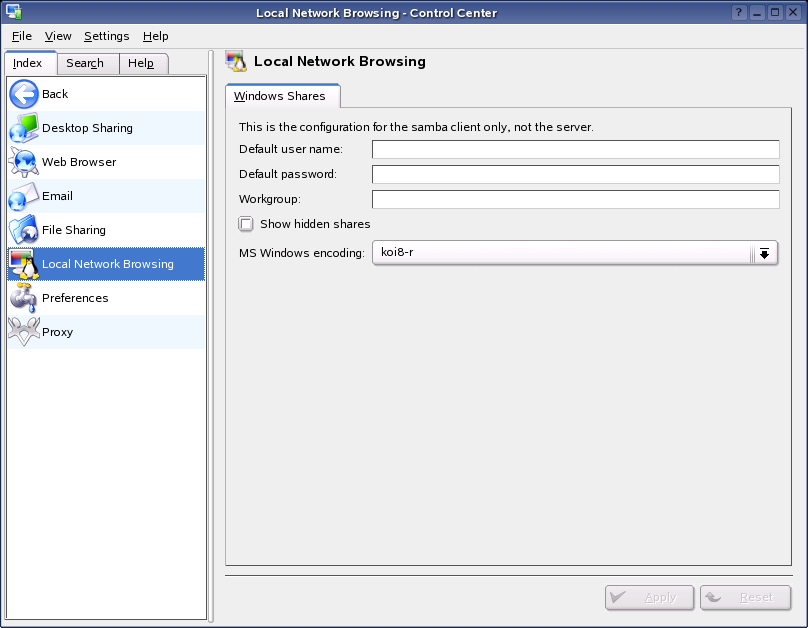Click the Reset button

click(746, 598)
